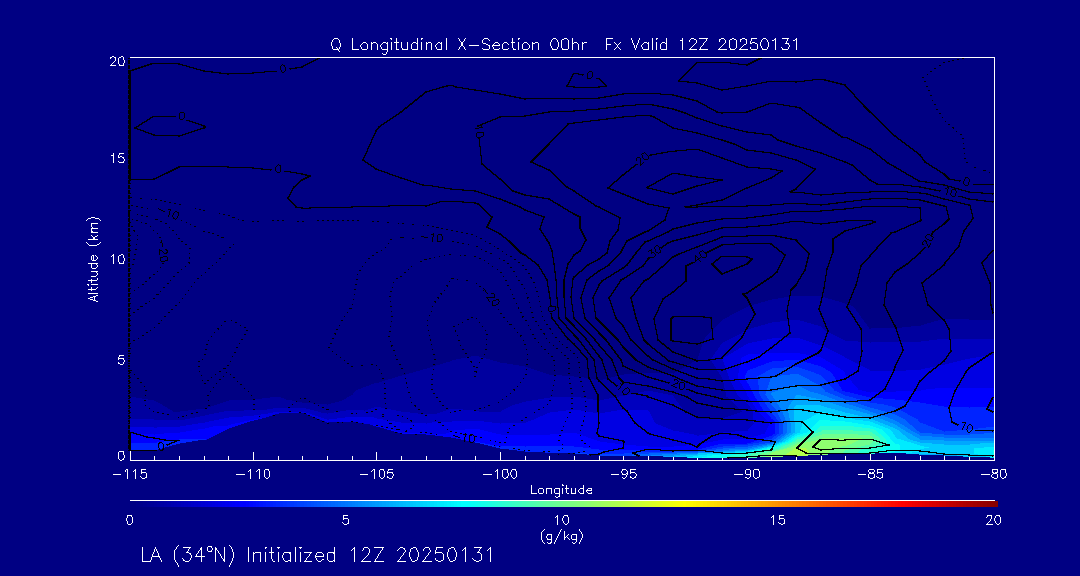The image size is (1080, 576).
Task: Click the -90 longitude tick label
Action: pos(747,475)
